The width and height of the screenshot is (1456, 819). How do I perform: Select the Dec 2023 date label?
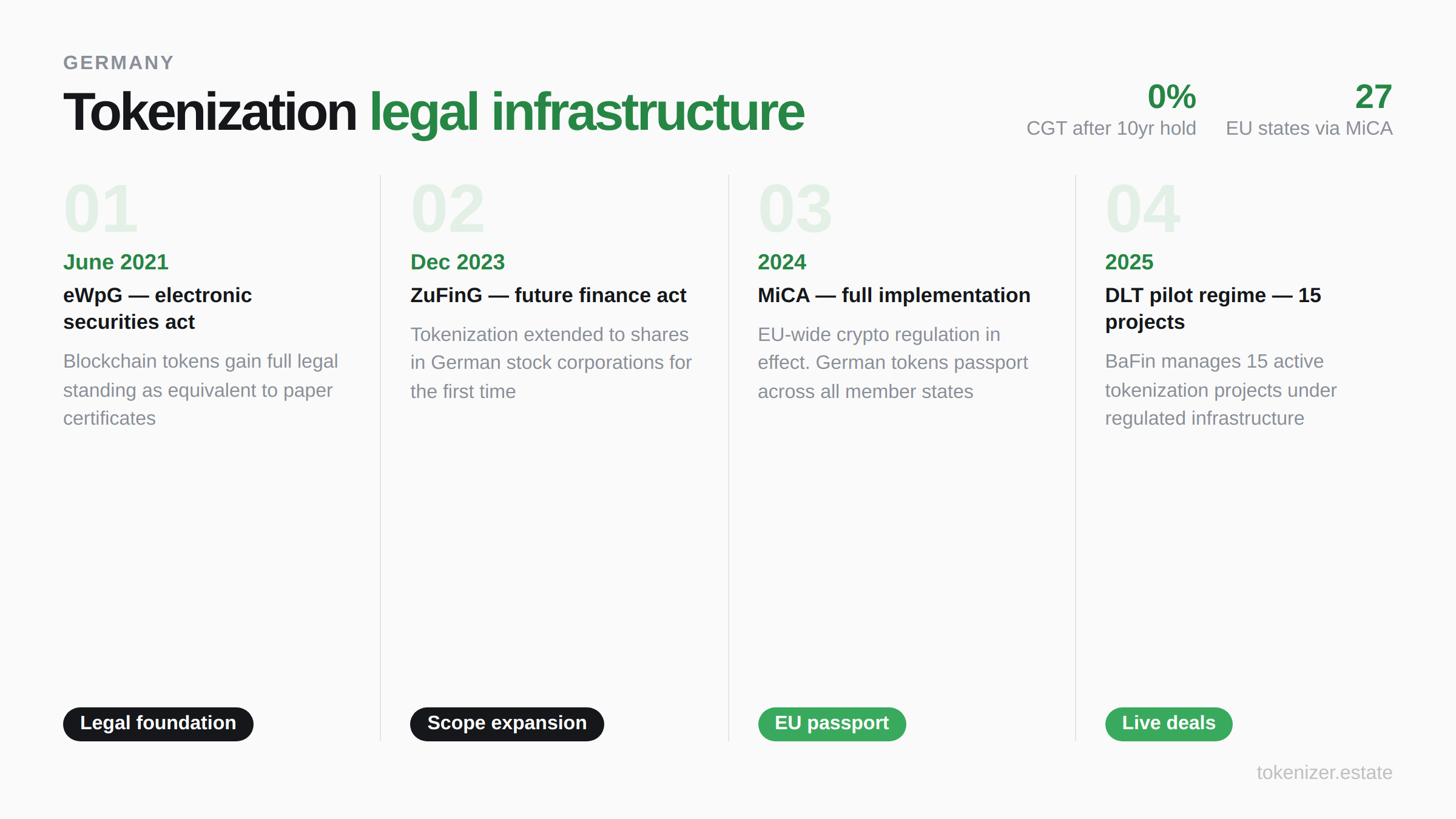click(x=457, y=261)
